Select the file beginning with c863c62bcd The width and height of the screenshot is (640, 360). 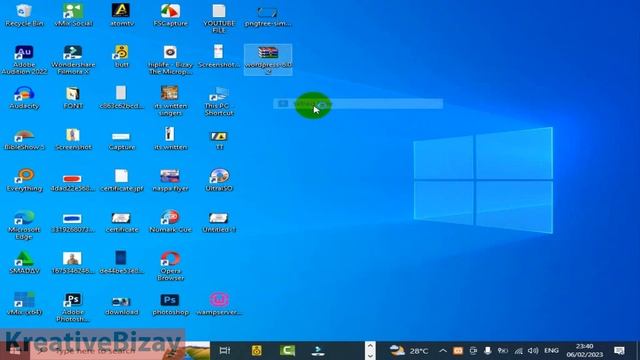[121, 98]
